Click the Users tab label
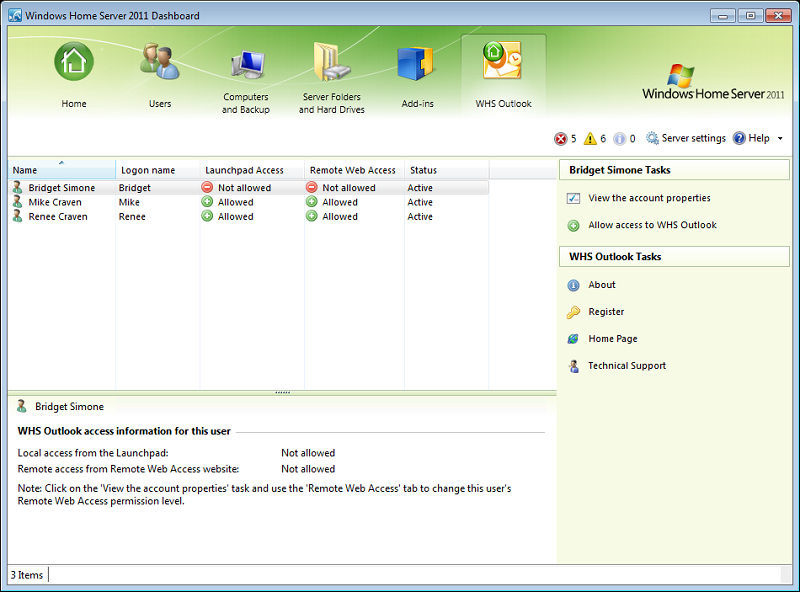This screenshot has width=800, height=592. pos(160,104)
